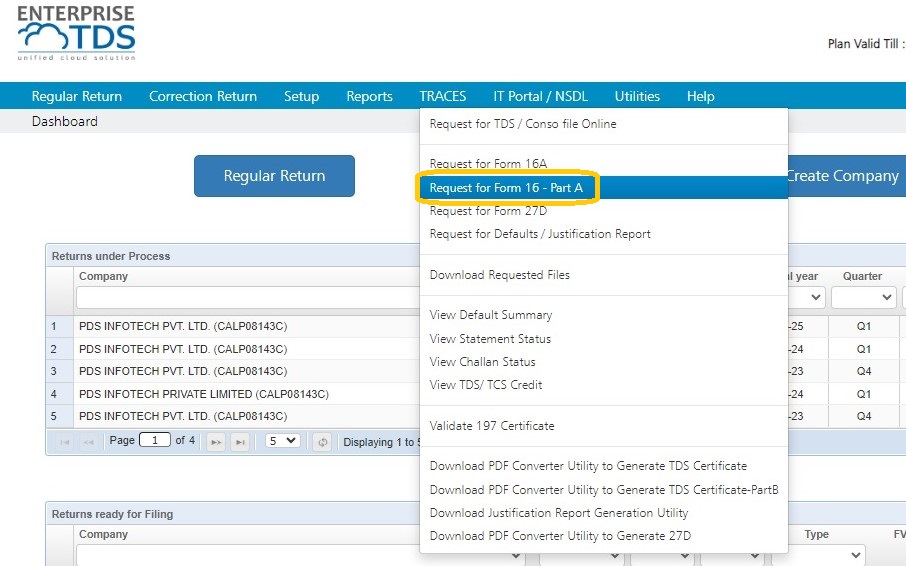Image resolution: width=906 pixels, height=566 pixels.
Task: Open the Reports menu
Action: [x=369, y=96]
